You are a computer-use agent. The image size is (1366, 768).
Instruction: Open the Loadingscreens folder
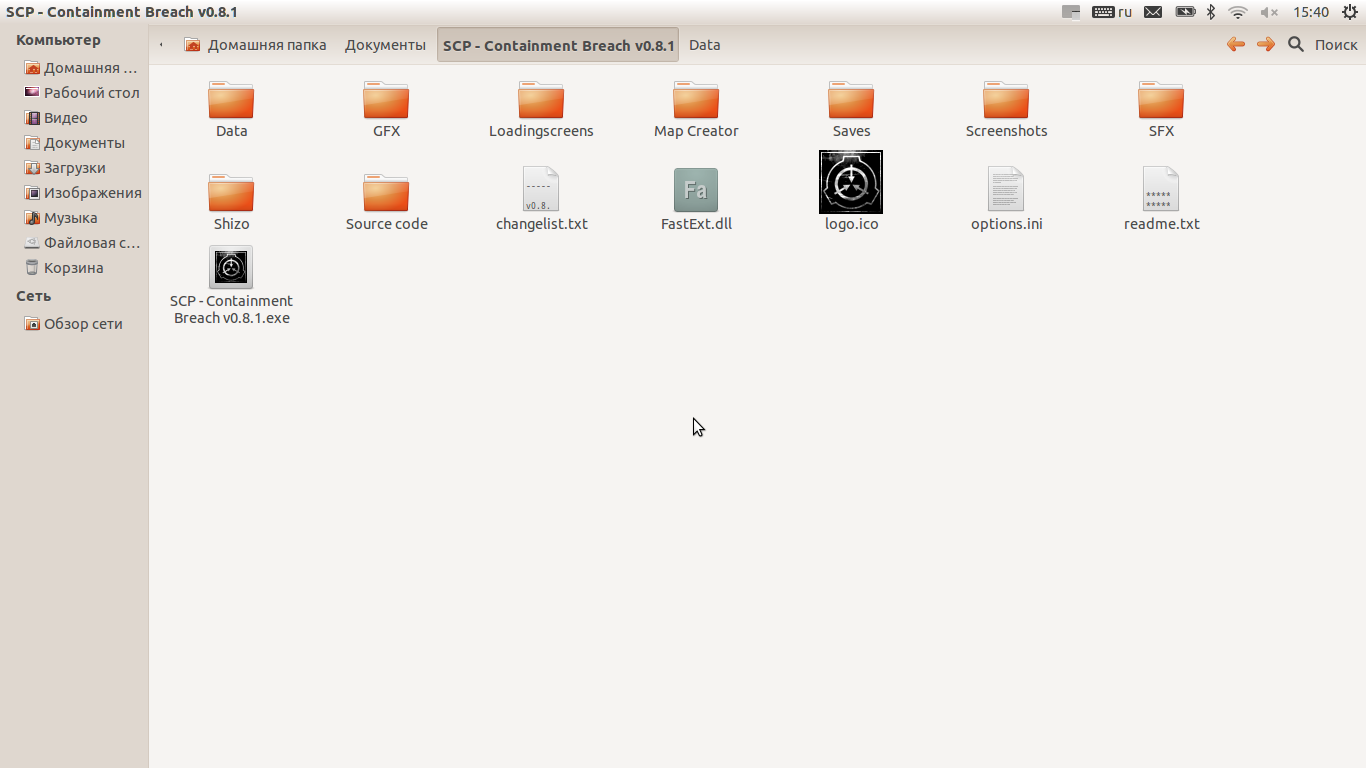tap(541, 100)
